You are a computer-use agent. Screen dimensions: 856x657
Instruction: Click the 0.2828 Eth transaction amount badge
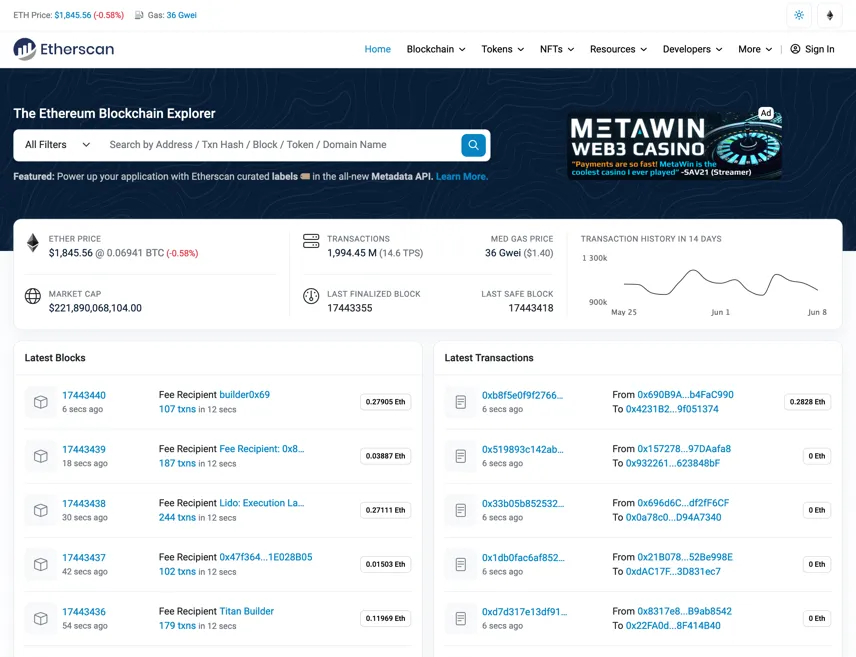[807, 402]
